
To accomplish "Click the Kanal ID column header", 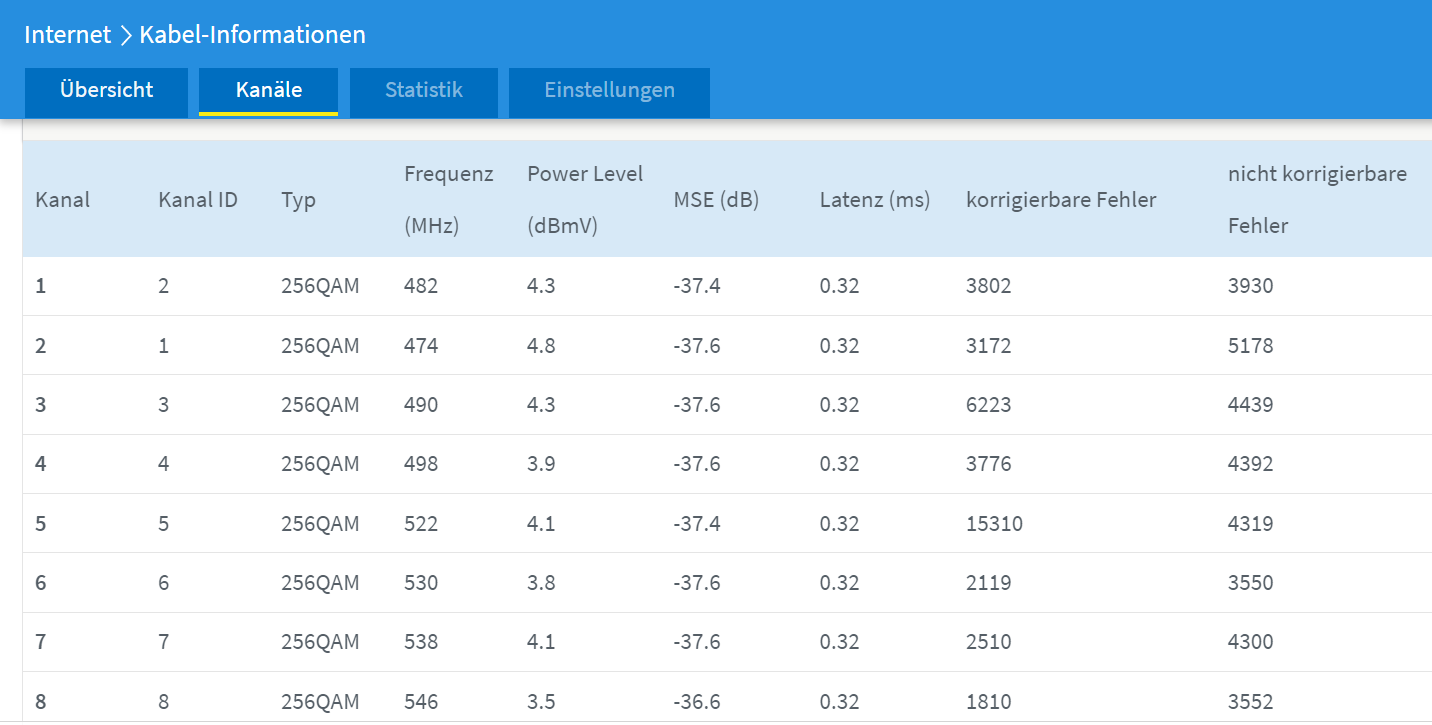I will [x=198, y=199].
